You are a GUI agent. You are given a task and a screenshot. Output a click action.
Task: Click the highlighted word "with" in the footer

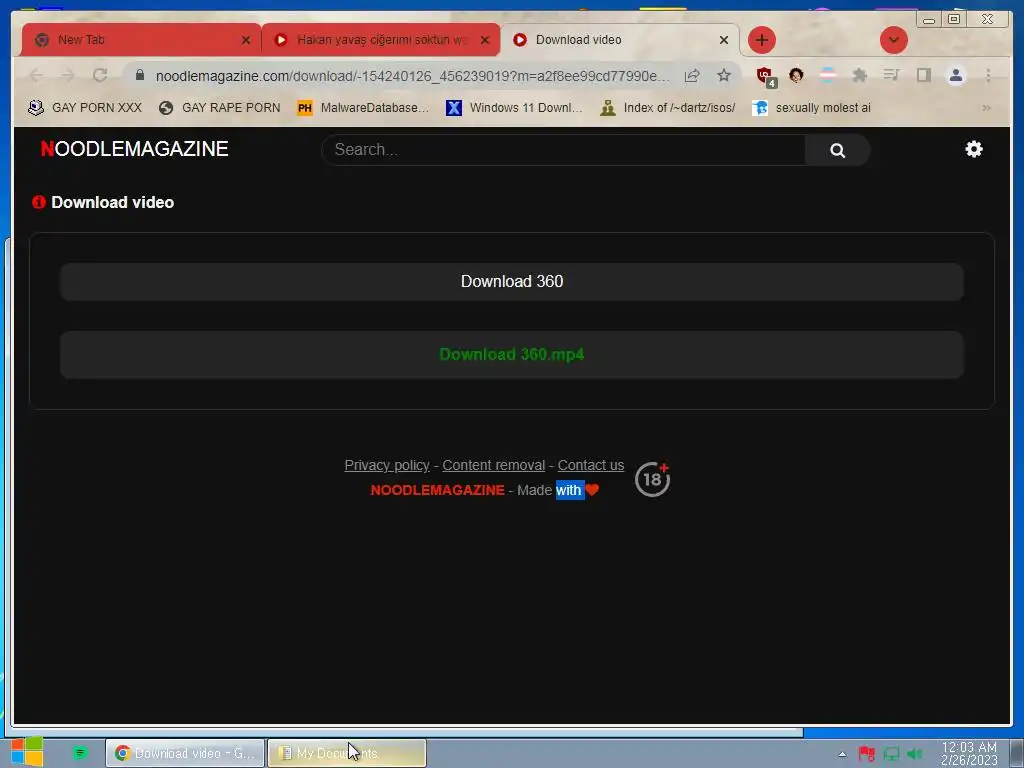(569, 490)
